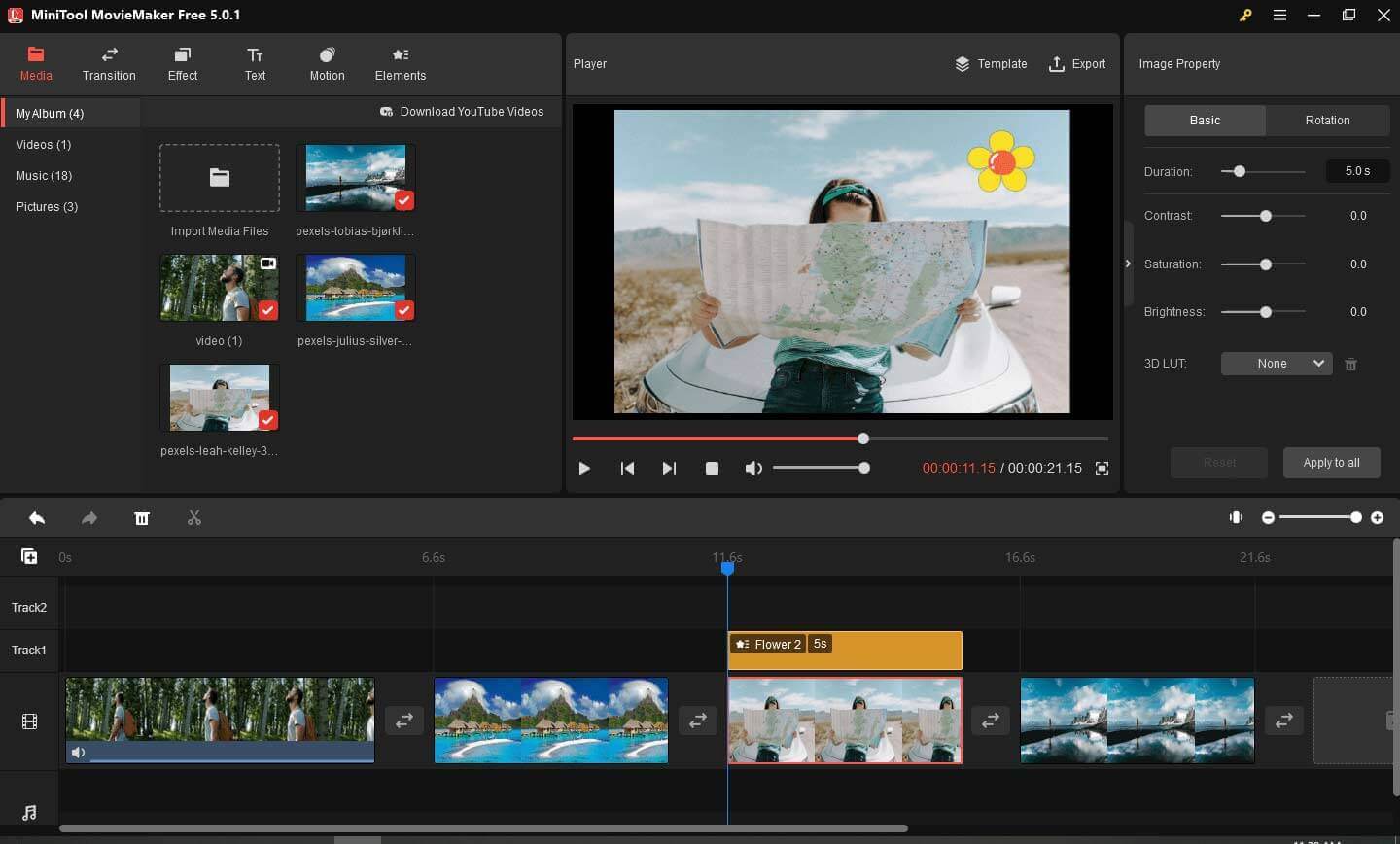The width and height of the screenshot is (1400, 844).
Task: Split the clip with the scissors icon
Action: (x=194, y=517)
